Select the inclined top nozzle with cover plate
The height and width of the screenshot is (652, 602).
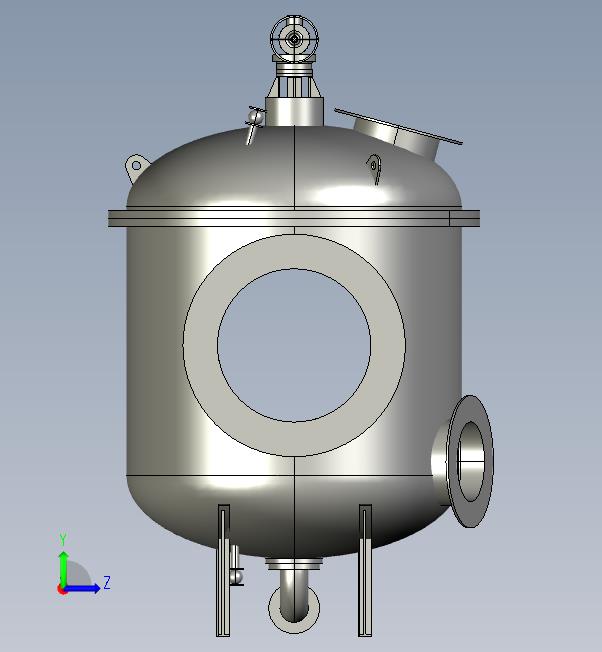click(399, 133)
